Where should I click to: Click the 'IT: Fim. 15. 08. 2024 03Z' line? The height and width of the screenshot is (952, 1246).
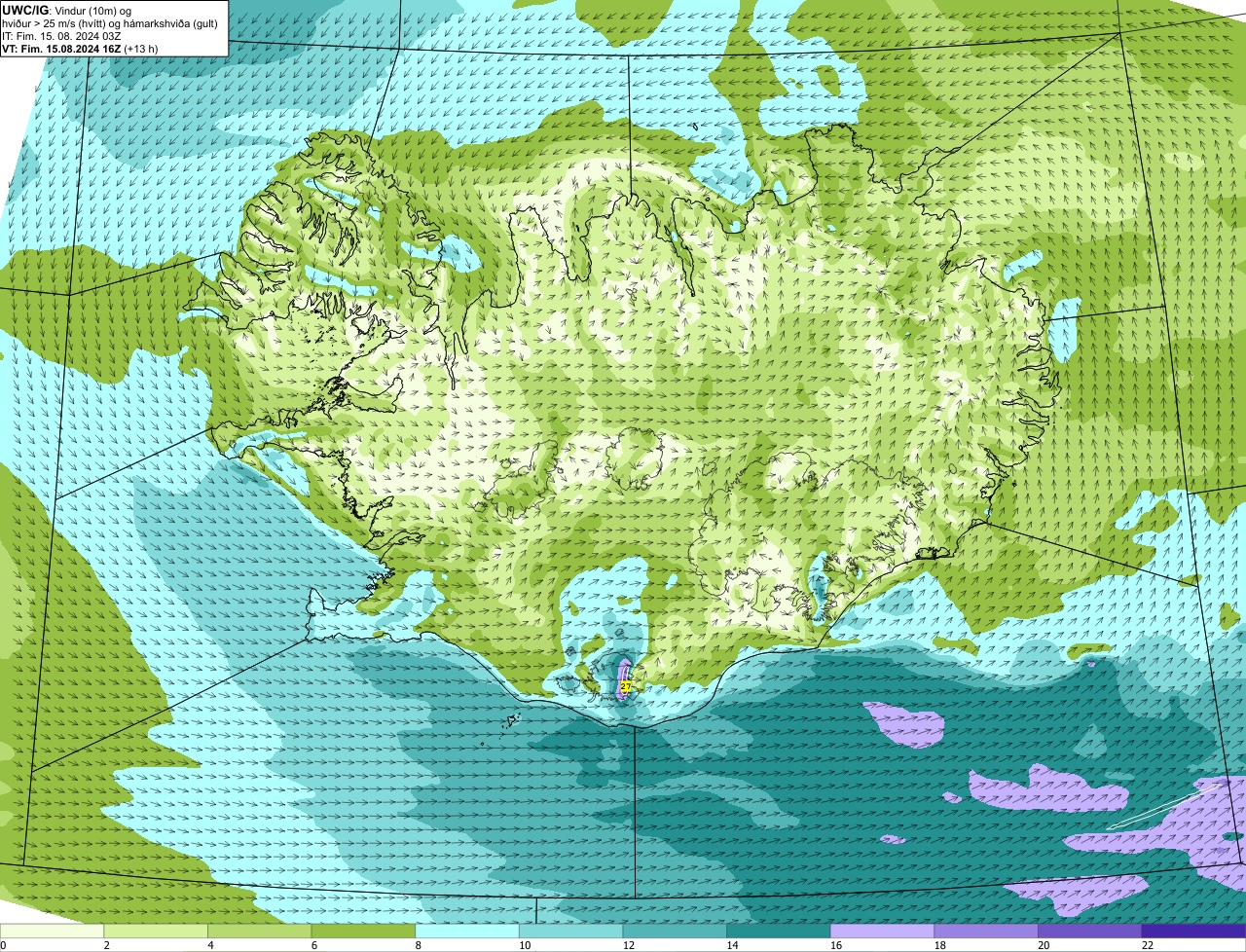pyautogui.click(x=62, y=35)
